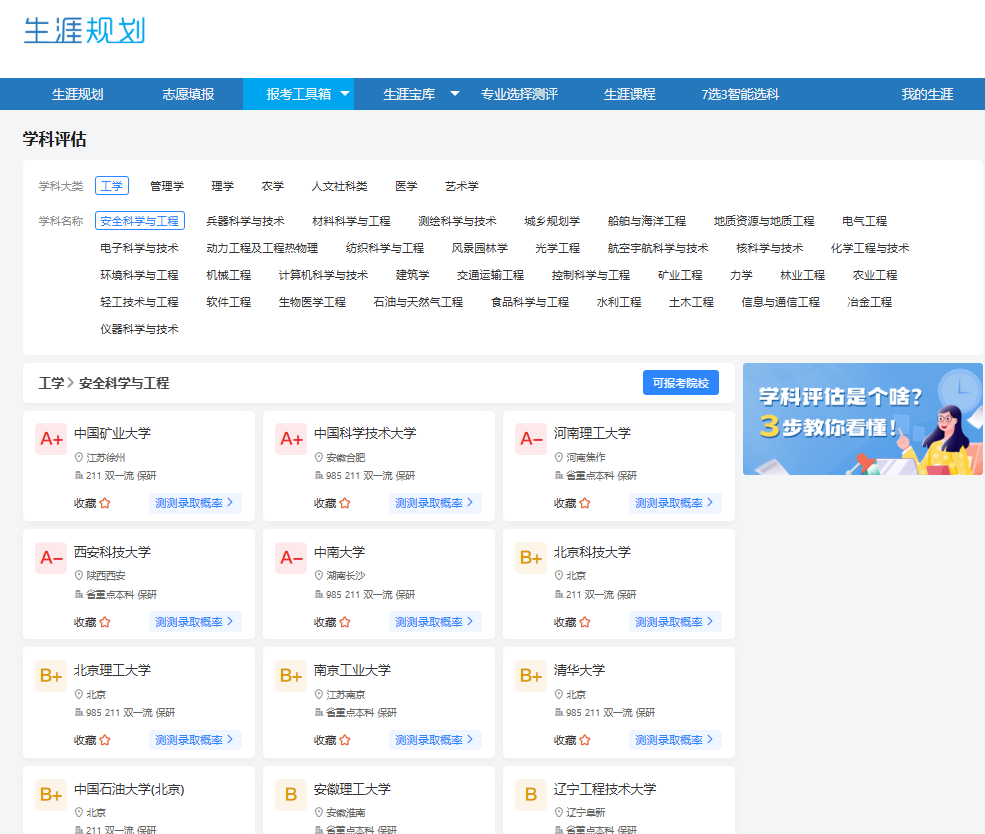Open 中国石油大学(北京) card title
985x834 pixels.
[x=129, y=789]
